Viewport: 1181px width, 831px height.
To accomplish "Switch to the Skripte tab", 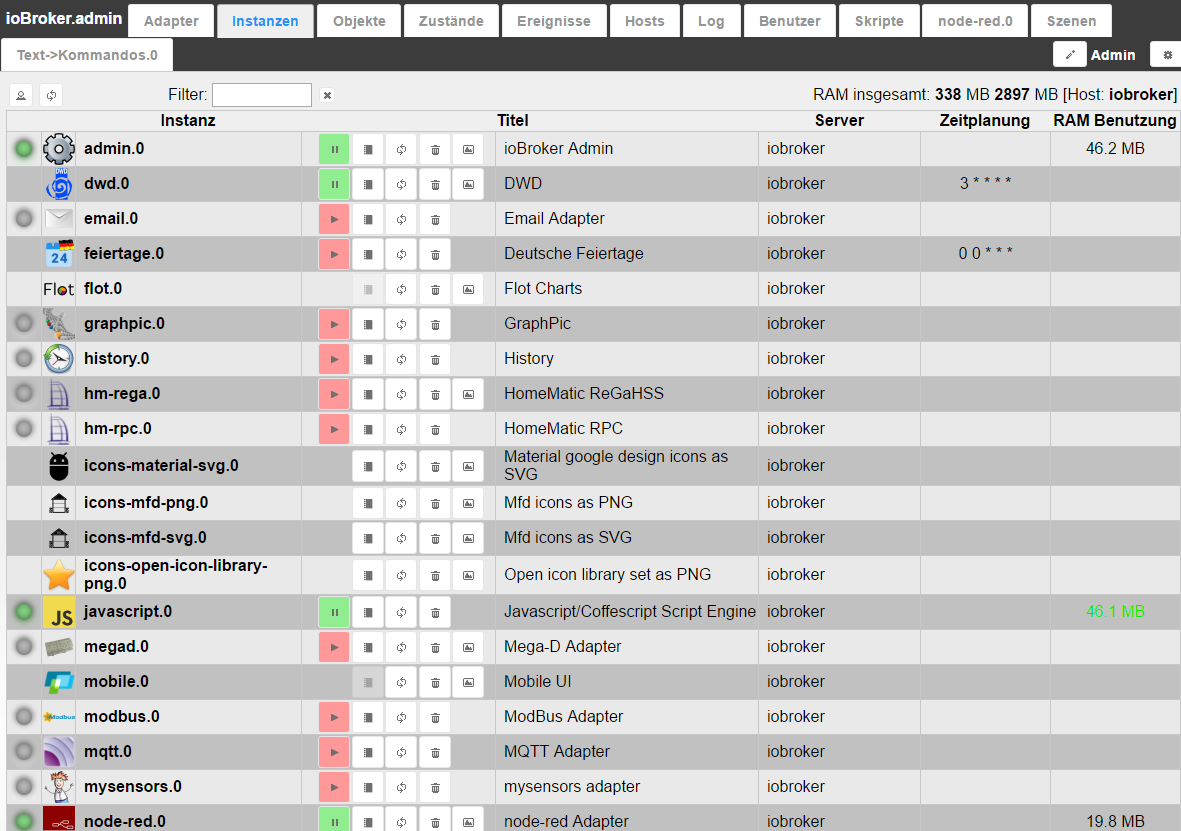I will coord(879,21).
